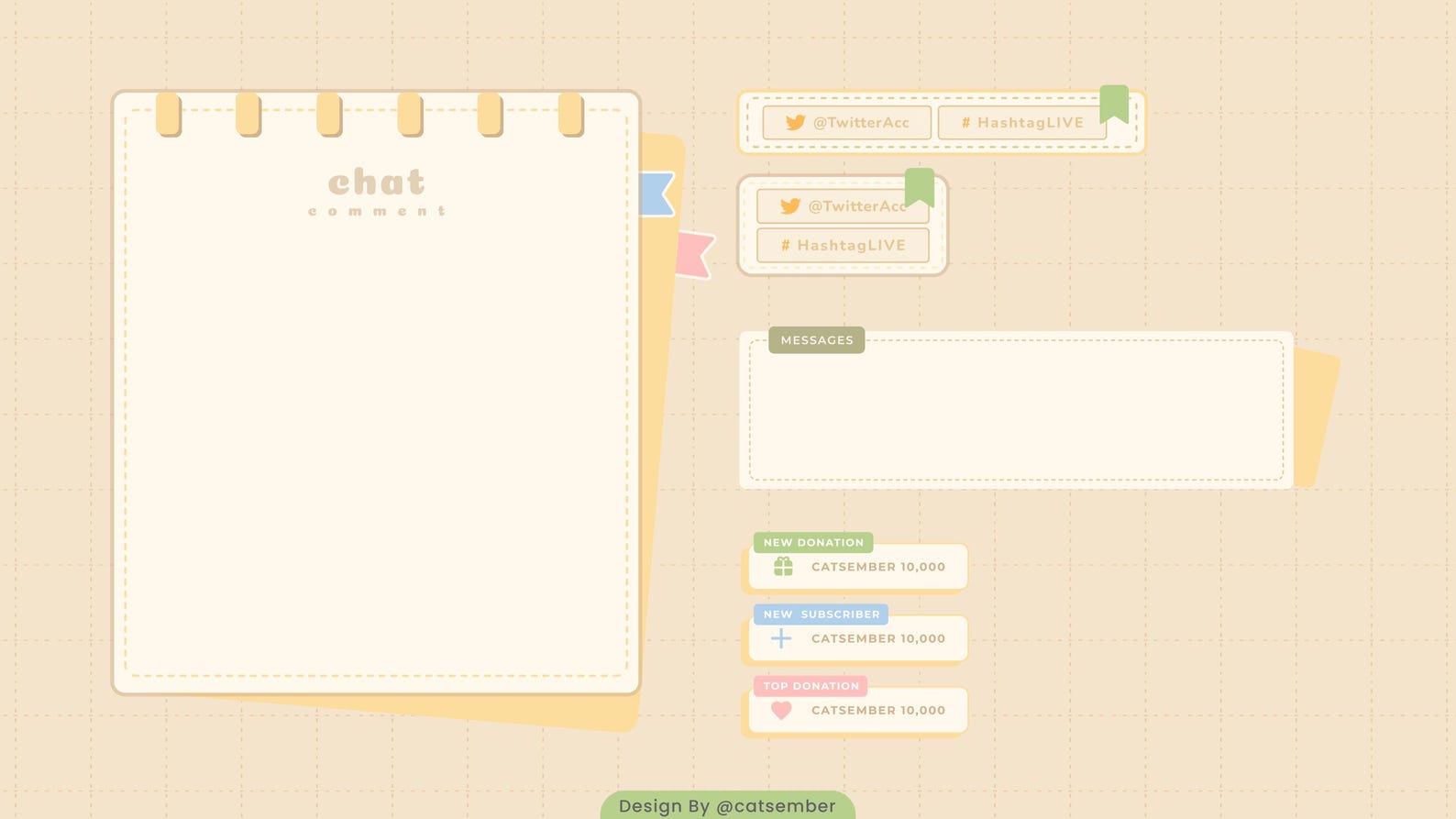Select the NEW DONATION green label
1456x819 pixels.
(x=813, y=543)
